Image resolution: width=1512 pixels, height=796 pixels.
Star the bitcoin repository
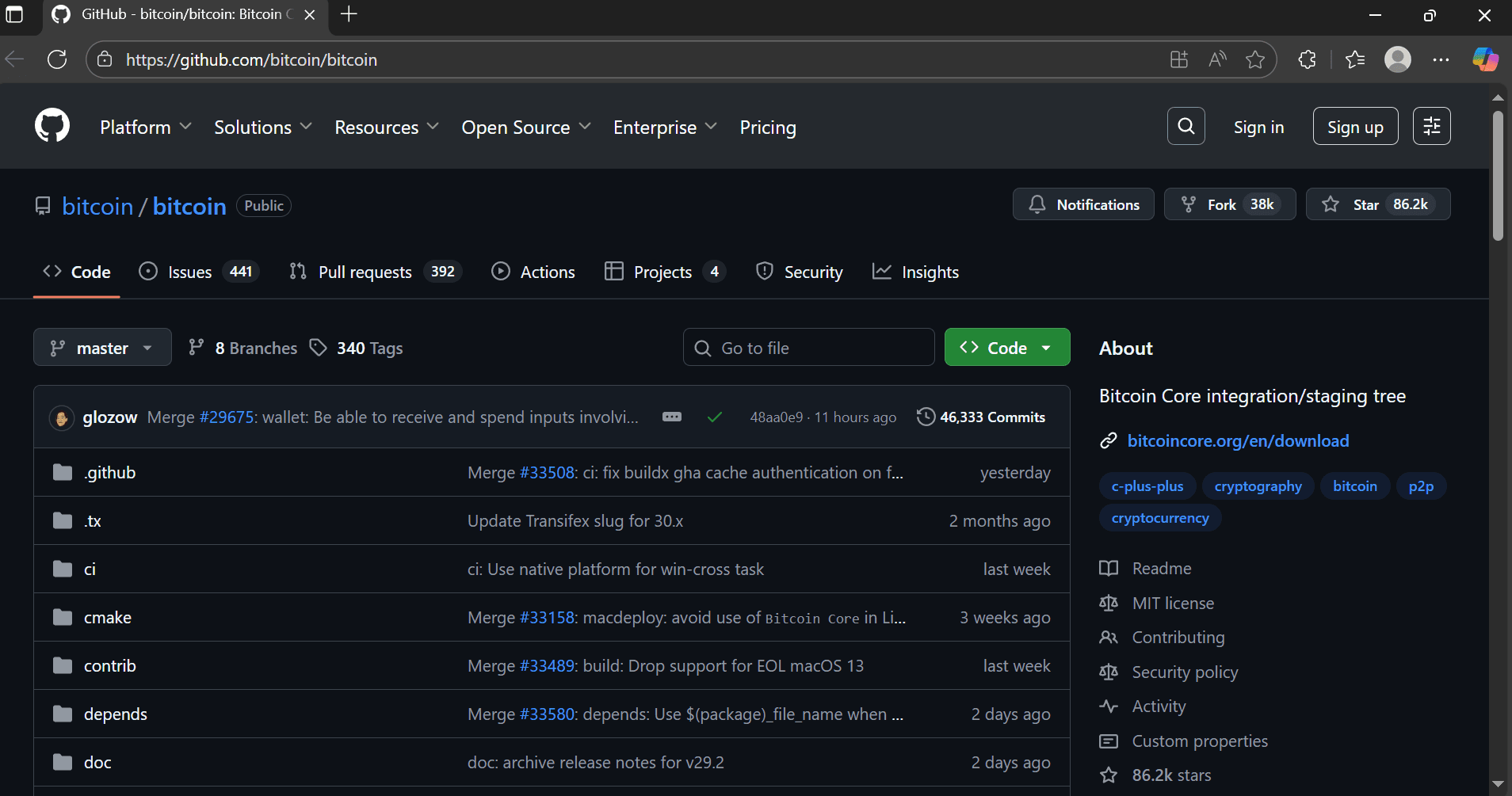coord(1378,204)
